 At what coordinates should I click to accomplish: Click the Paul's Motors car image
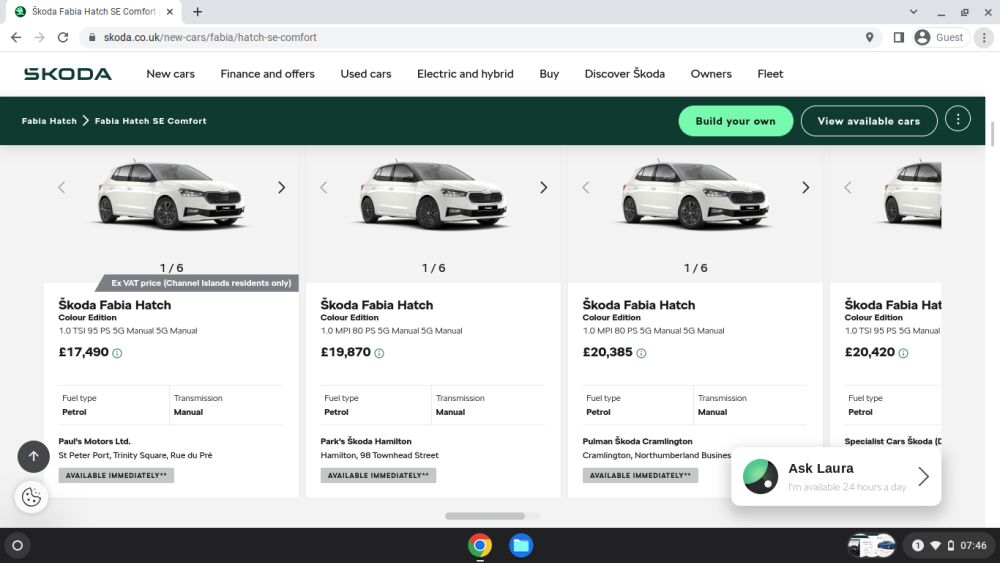171,194
